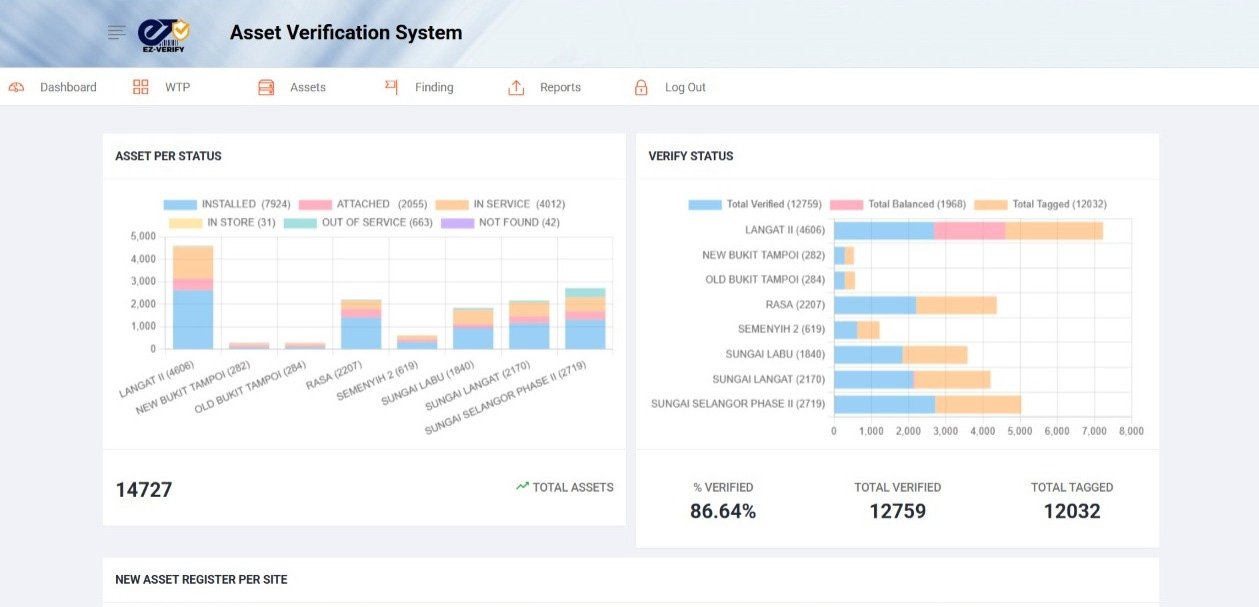Toggle Total Tagged legend item

click(x=1040, y=204)
